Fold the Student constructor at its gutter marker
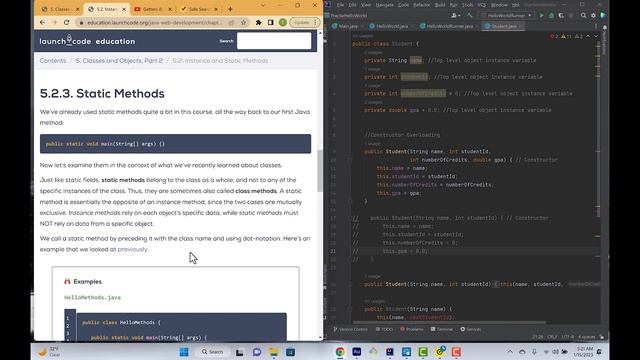 [350, 160]
